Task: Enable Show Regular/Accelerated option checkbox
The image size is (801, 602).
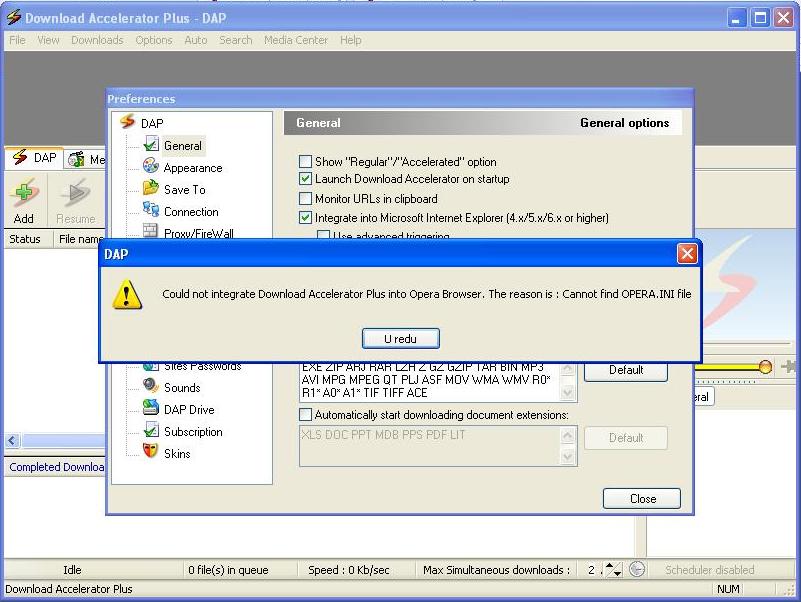Action: click(x=306, y=162)
